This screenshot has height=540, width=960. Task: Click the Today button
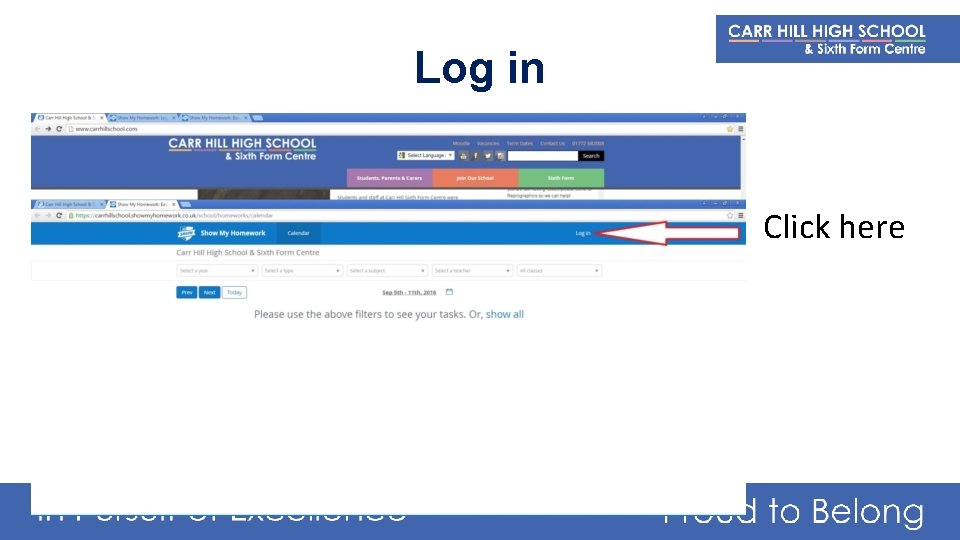[x=234, y=293]
